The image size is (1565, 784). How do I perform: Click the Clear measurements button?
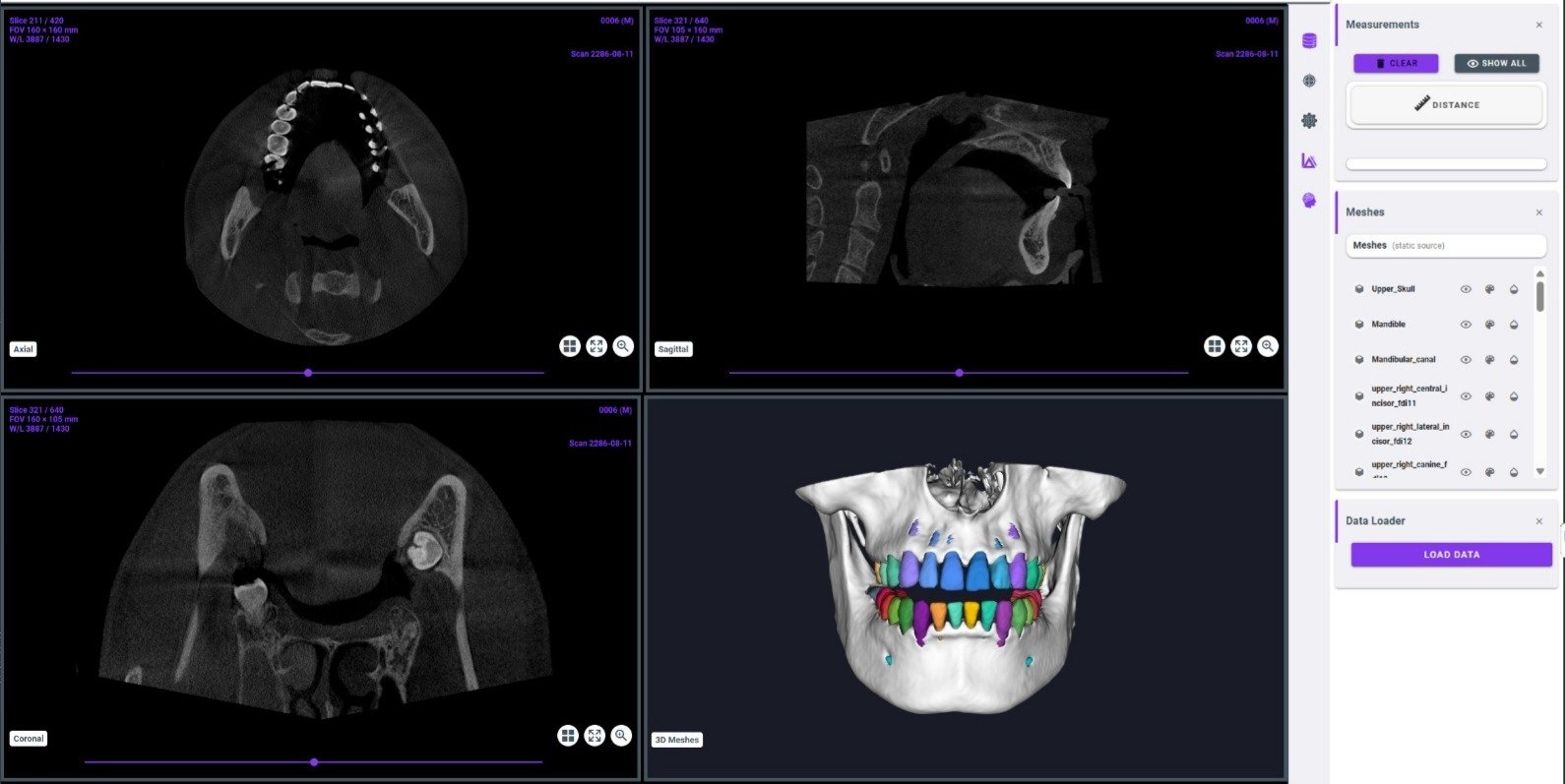[1396, 63]
